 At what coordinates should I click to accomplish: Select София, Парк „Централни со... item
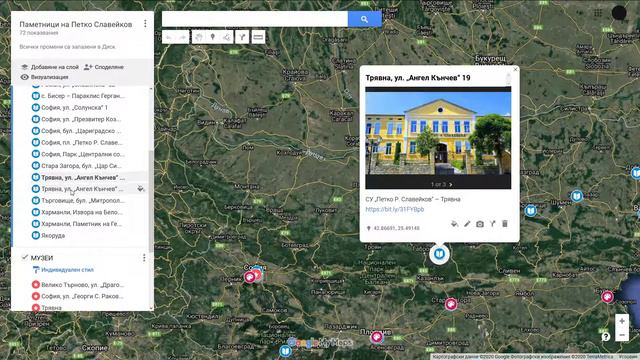[78, 154]
